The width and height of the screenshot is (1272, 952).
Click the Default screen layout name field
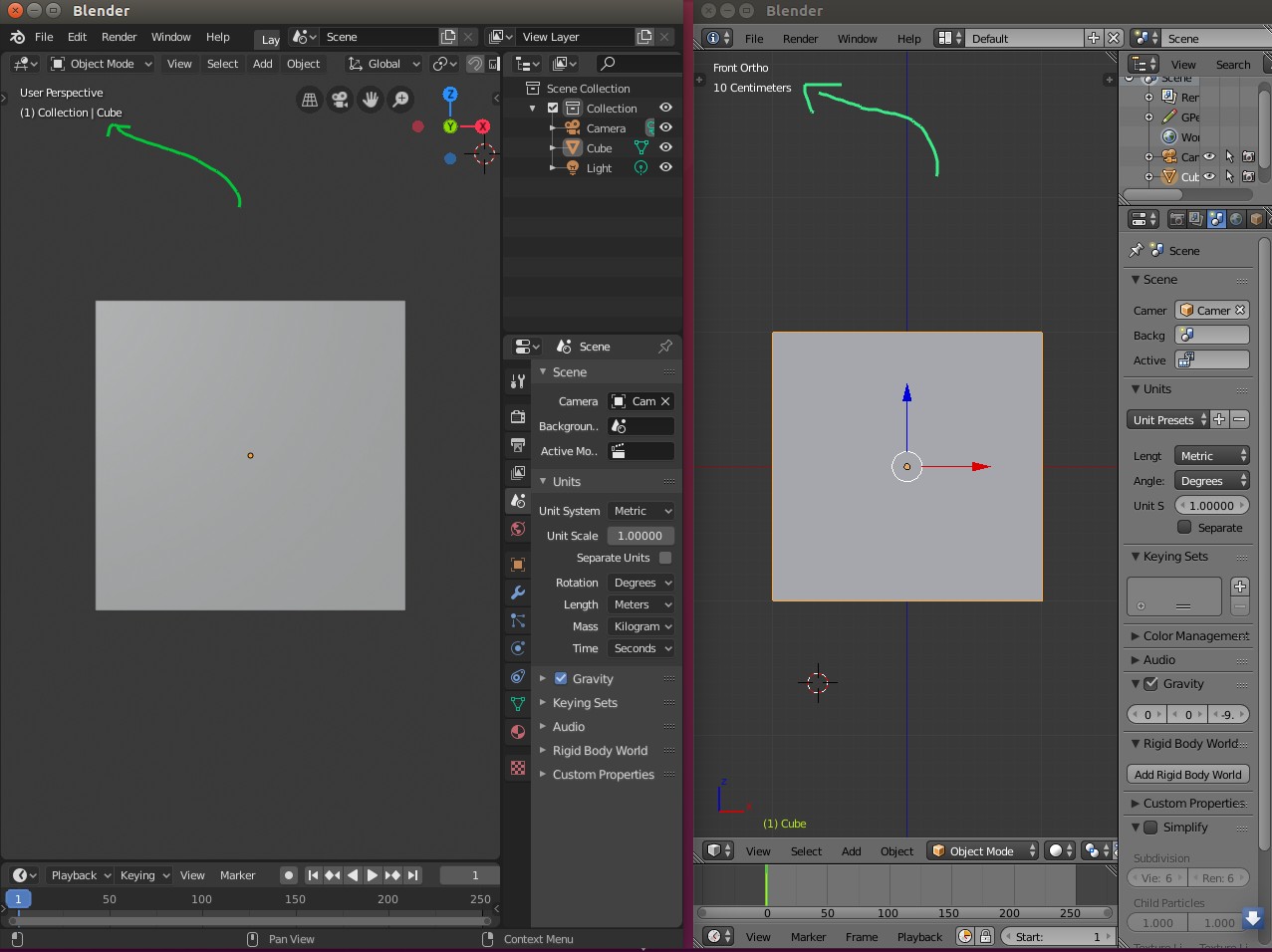pos(1025,38)
